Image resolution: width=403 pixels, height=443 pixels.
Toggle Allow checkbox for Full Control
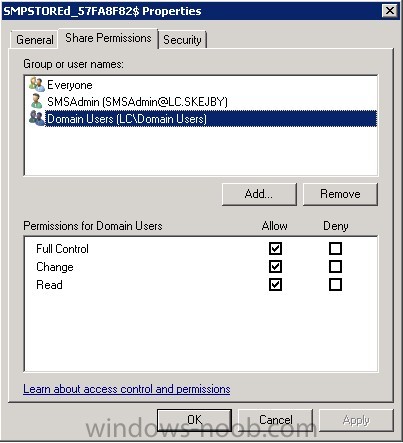click(275, 248)
